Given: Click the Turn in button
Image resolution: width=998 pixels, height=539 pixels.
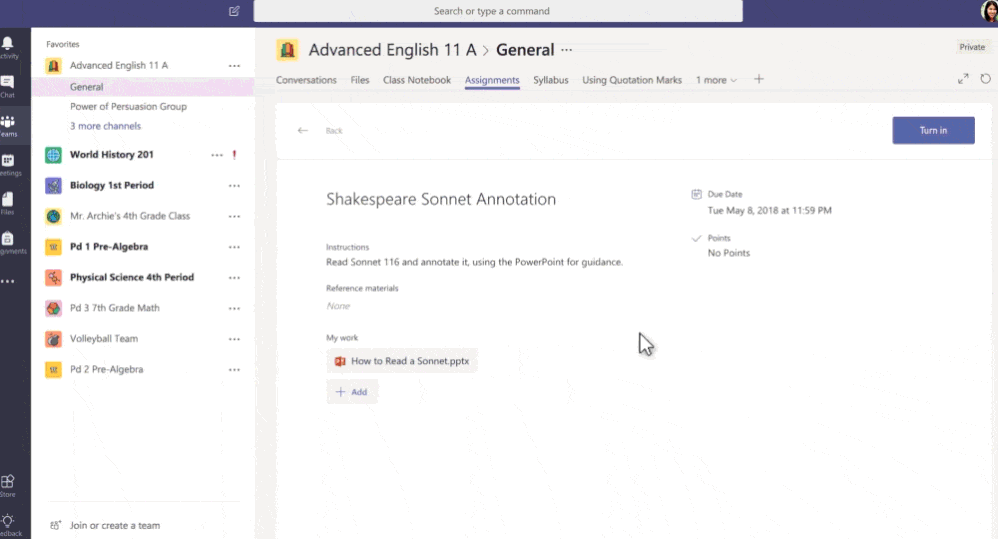Looking at the screenshot, I should click(x=933, y=130).
